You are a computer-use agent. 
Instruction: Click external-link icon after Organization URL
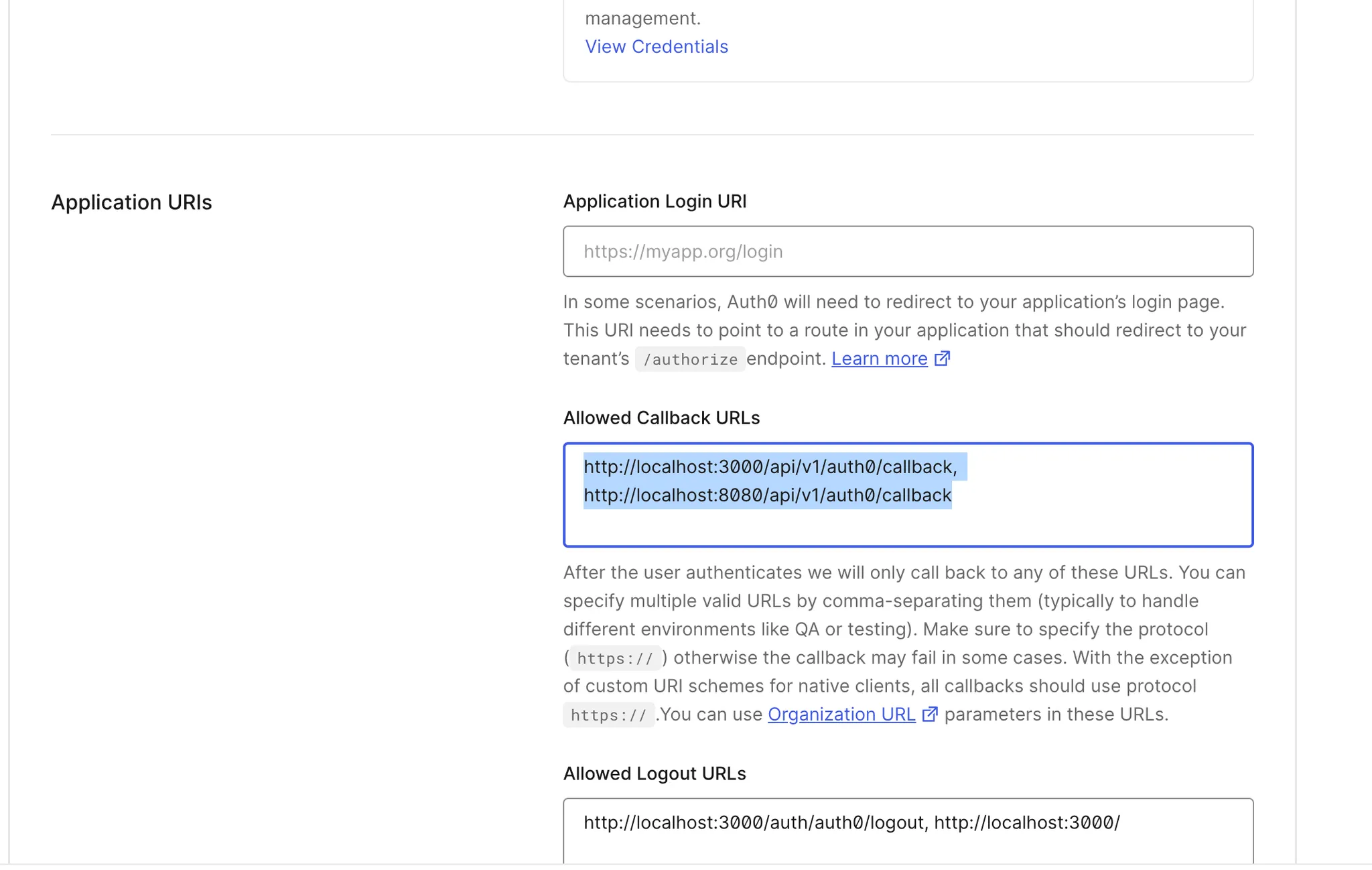(930, 714)
